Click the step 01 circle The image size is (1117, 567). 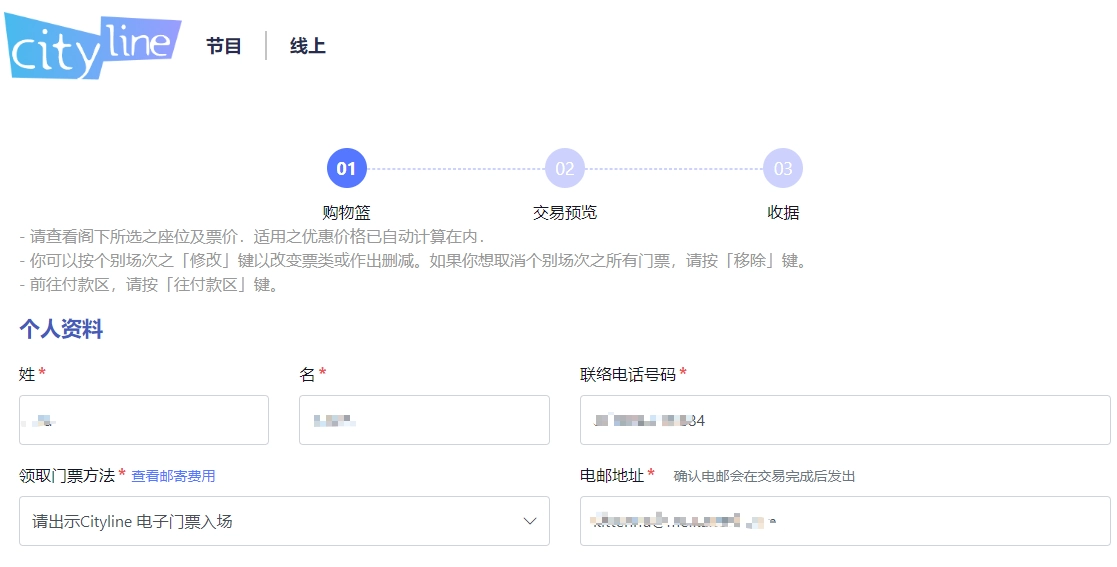pyautogui.click(x=346, y=169)
